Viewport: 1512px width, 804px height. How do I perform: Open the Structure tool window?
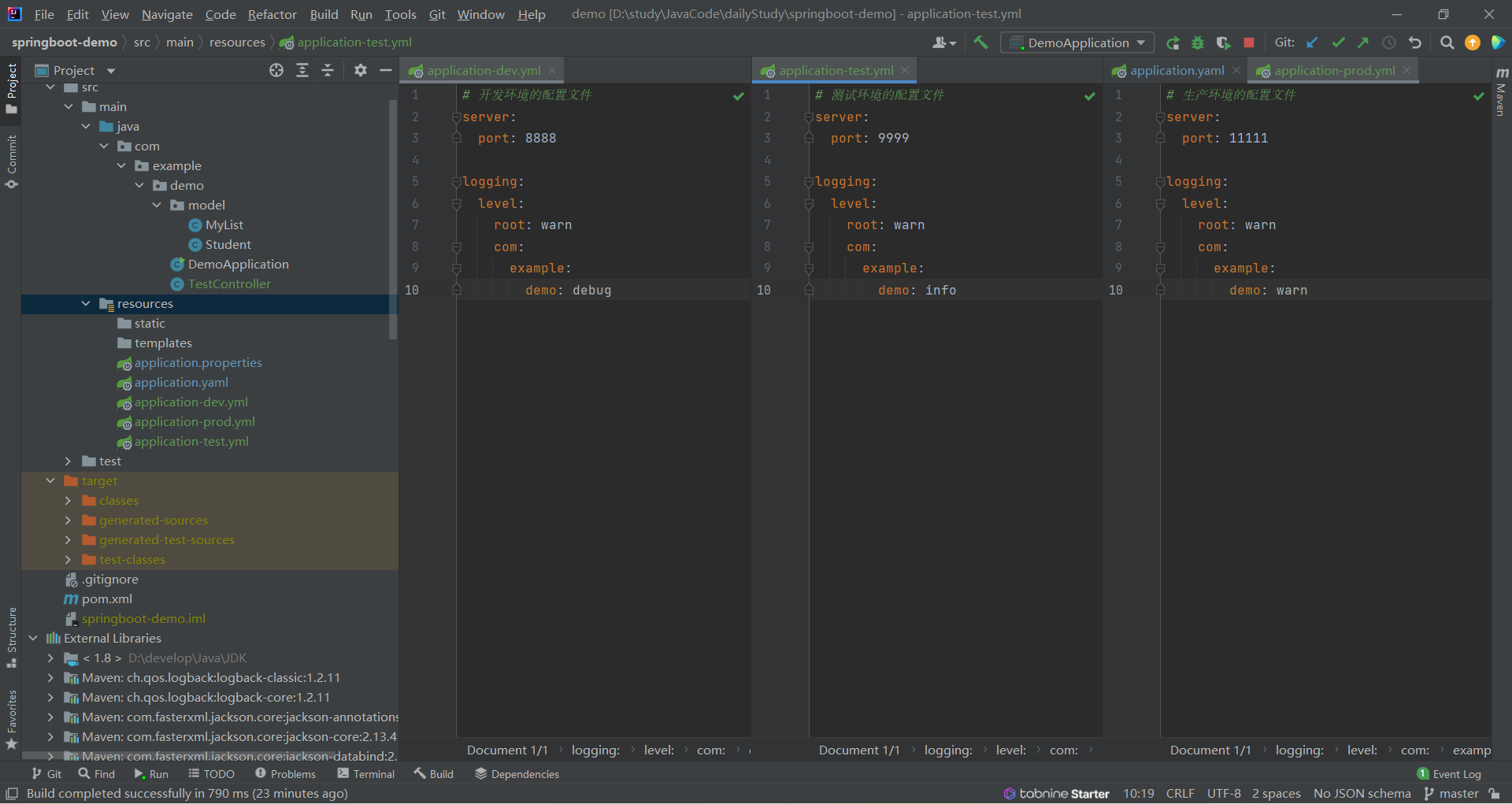click(x=11, y=637)
